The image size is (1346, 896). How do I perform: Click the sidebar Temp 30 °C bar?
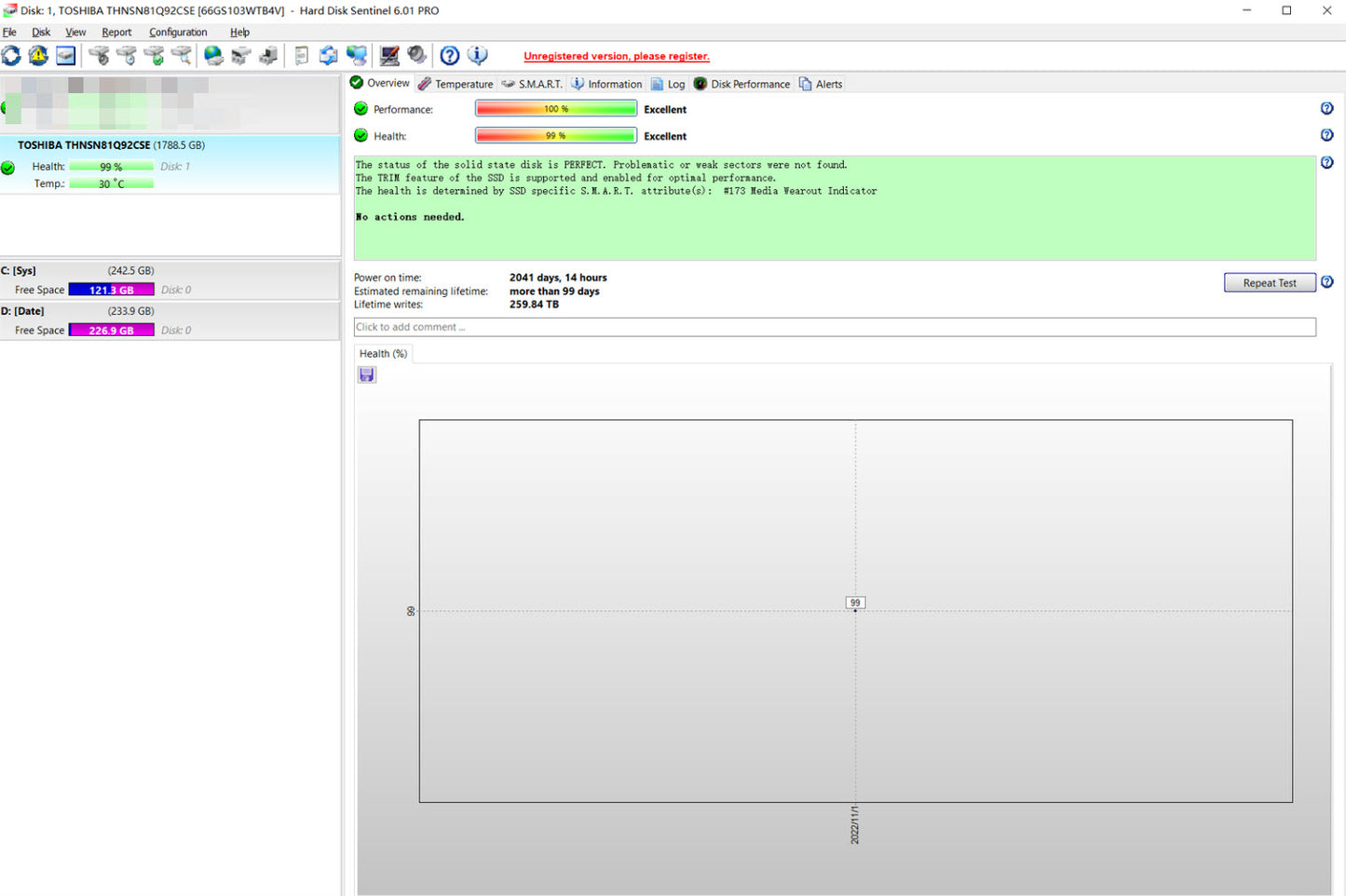coord(112,183)
